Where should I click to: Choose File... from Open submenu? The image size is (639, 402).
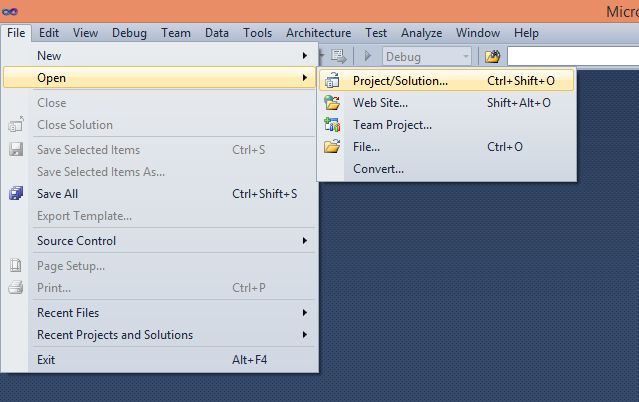tap(446, 147)
